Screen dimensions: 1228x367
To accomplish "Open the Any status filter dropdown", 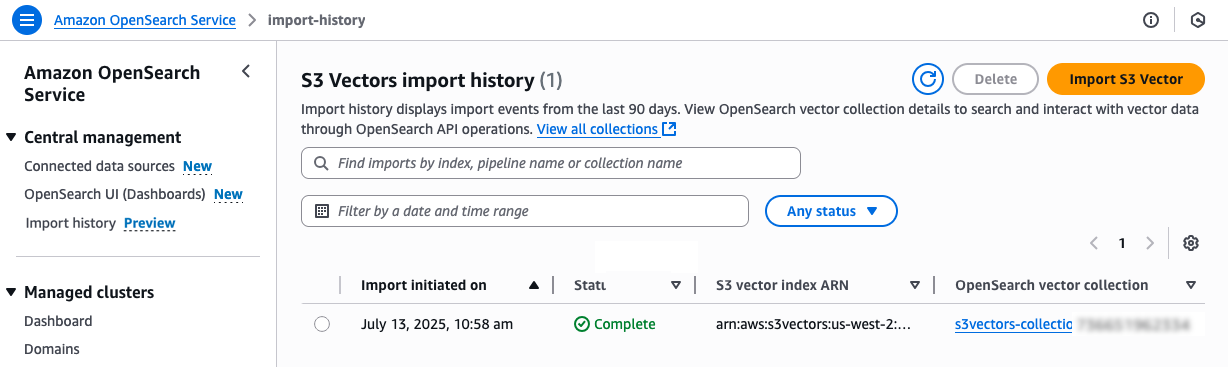I will point(831,211).
